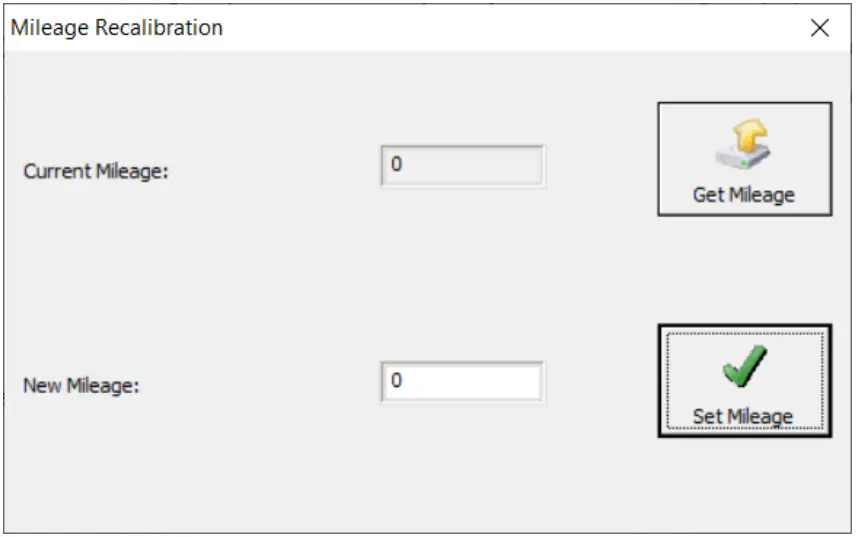Select the 0 value in New Mileage
The image size is (856, 537).
pos(397,381)
